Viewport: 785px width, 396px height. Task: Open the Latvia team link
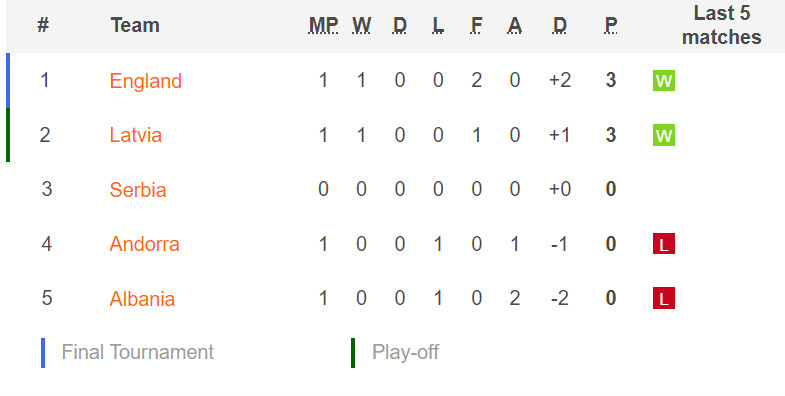[x=136, y=135]
